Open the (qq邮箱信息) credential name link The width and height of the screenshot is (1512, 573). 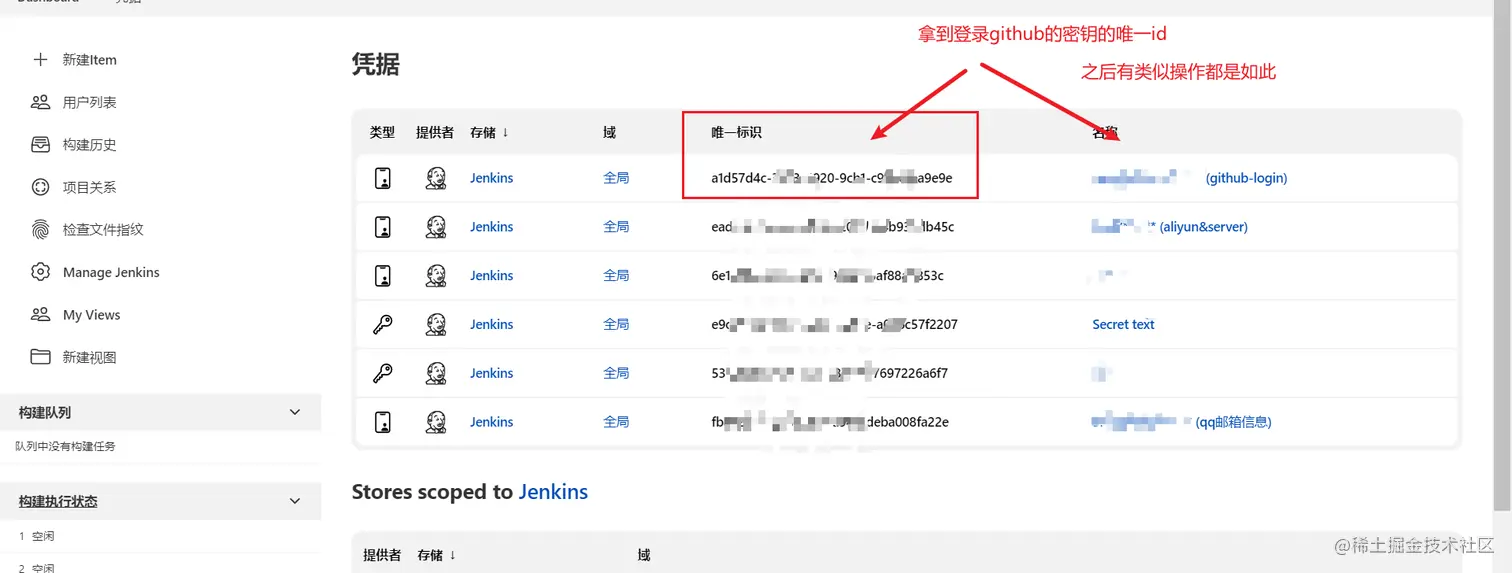pos(1233,422)
